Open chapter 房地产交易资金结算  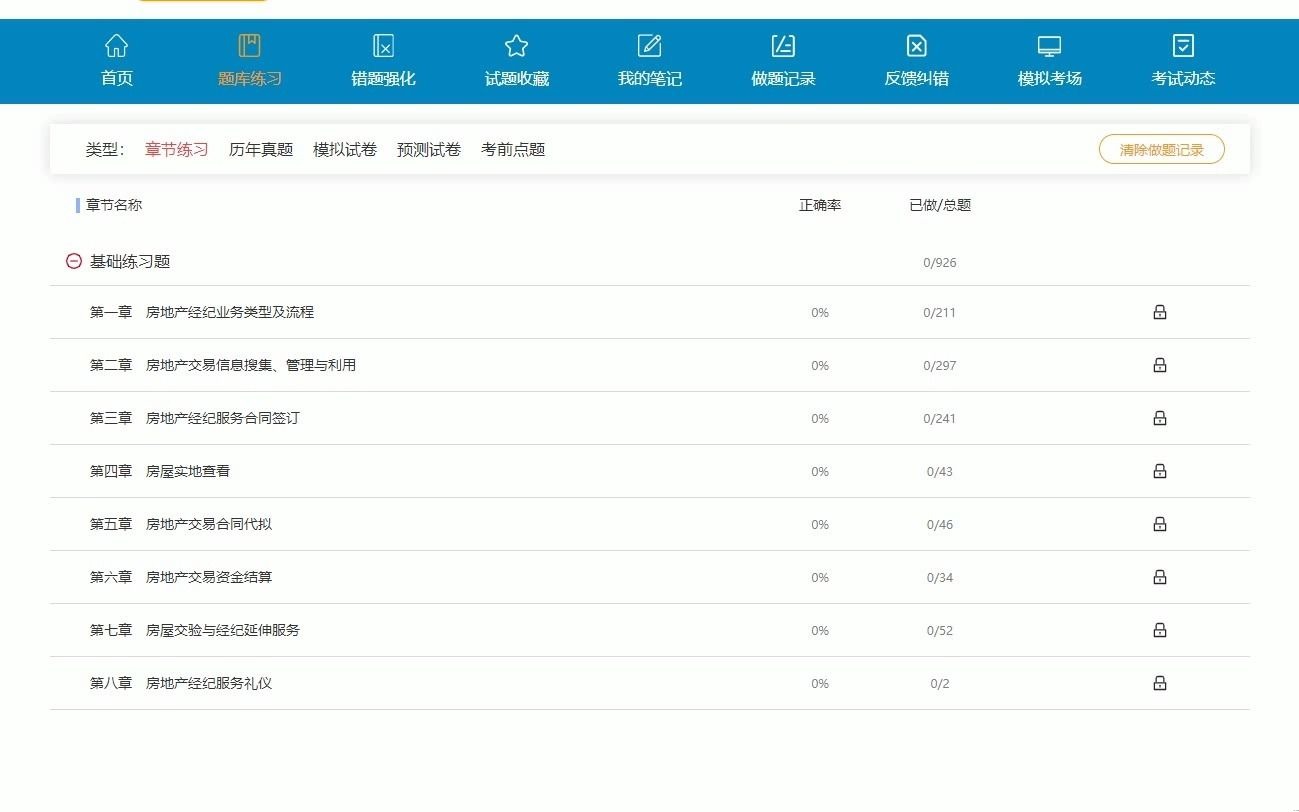(209, 577)
